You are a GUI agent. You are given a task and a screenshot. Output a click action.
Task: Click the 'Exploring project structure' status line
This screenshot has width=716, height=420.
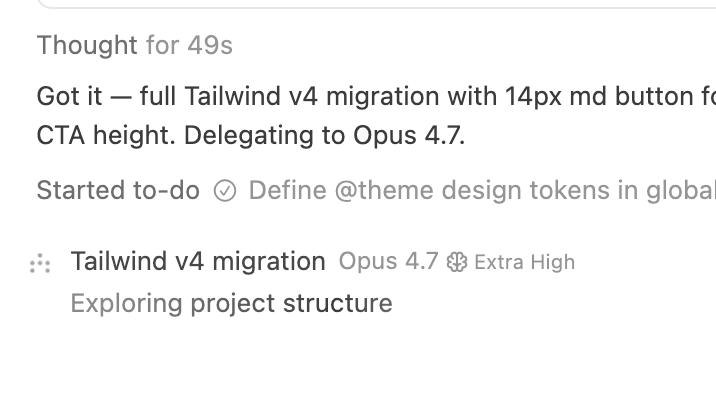[x=232, y=303]
